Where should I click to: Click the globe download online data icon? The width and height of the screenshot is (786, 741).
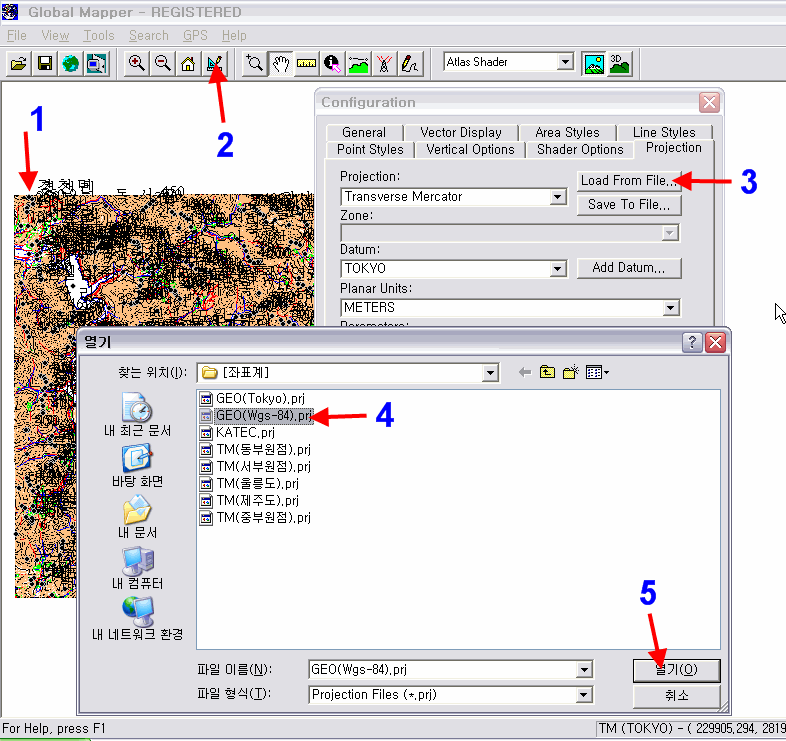71,64
